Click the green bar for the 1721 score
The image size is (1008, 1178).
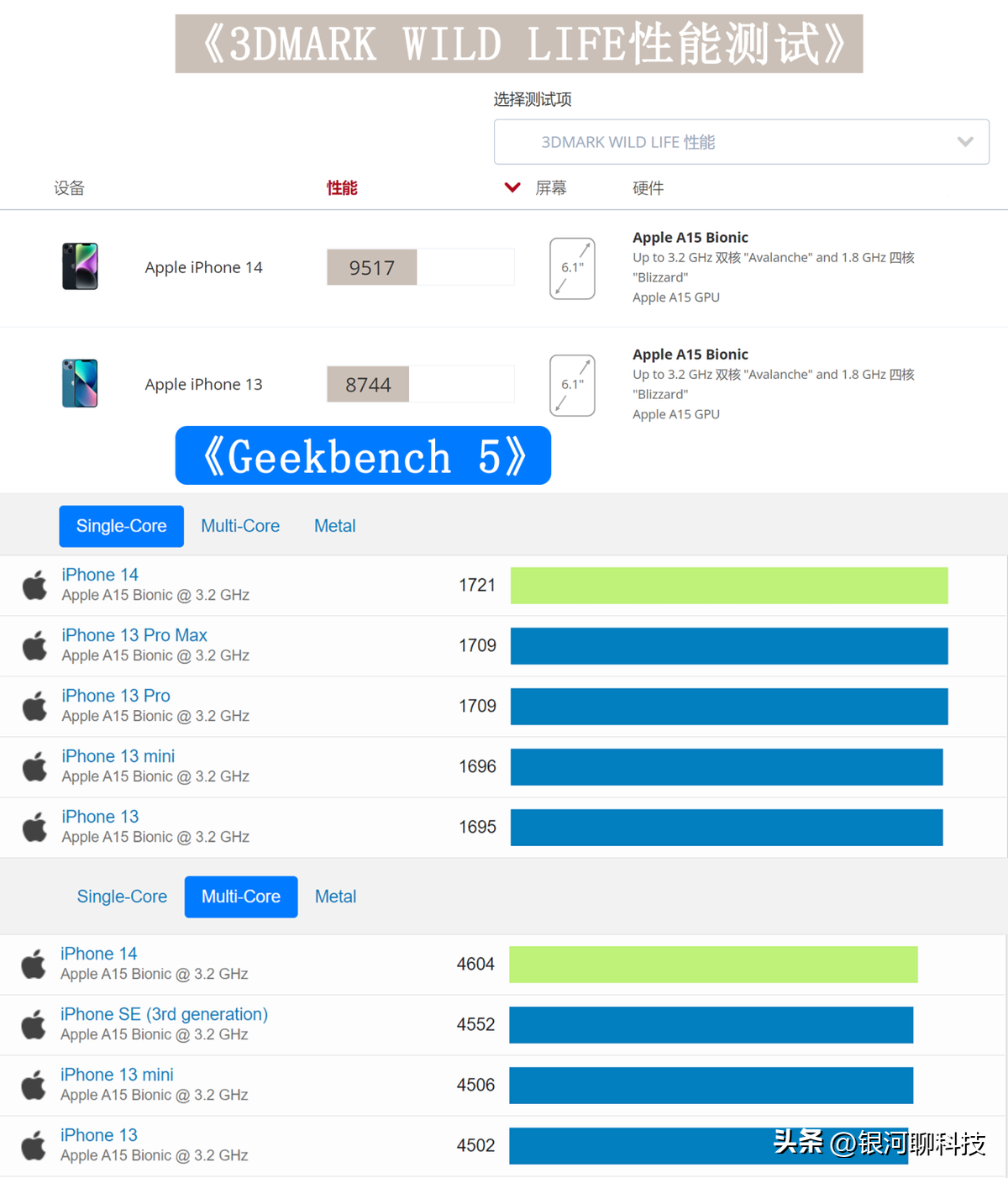tap(729, 586)
